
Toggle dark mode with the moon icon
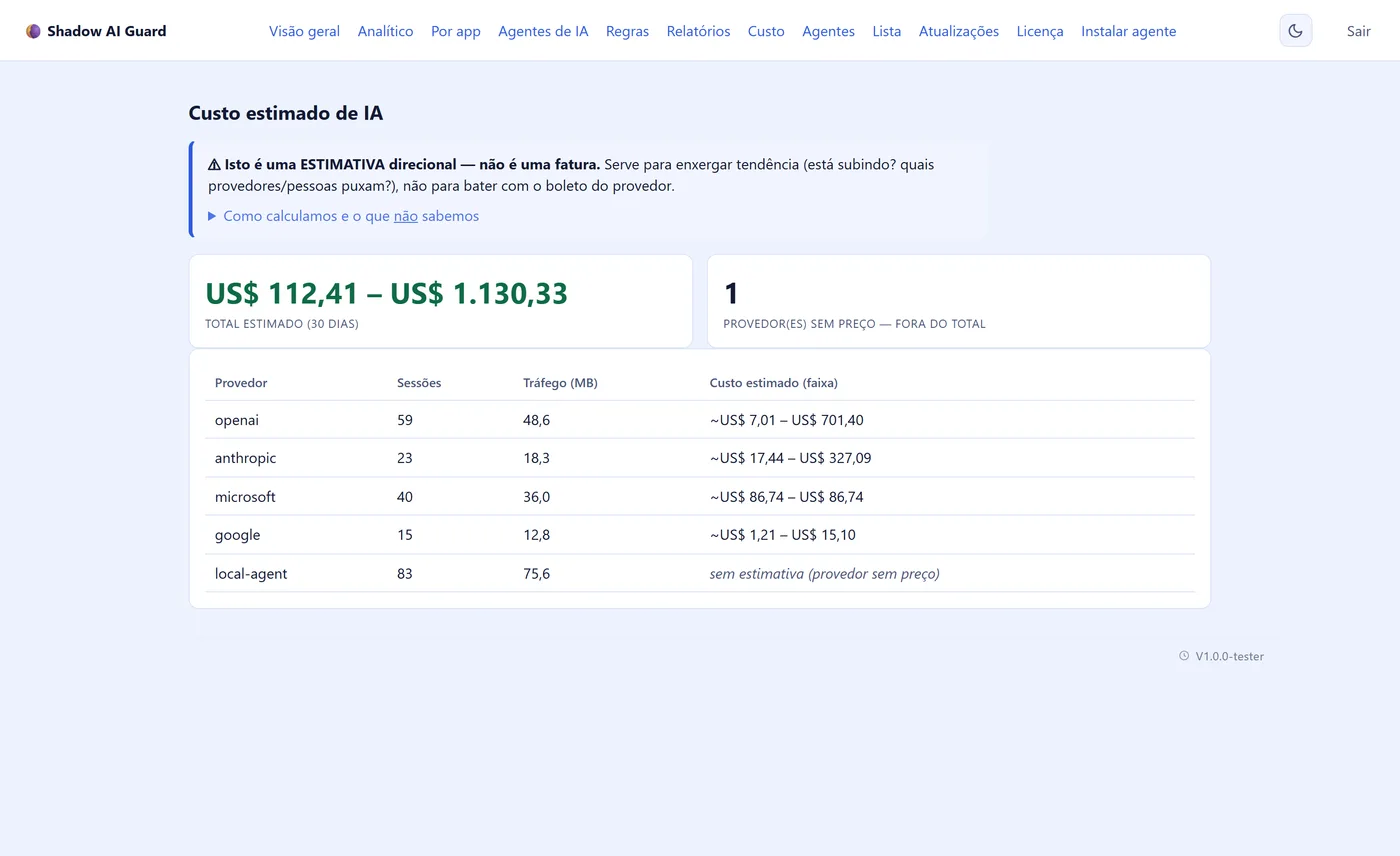[x=1295, y=31]
